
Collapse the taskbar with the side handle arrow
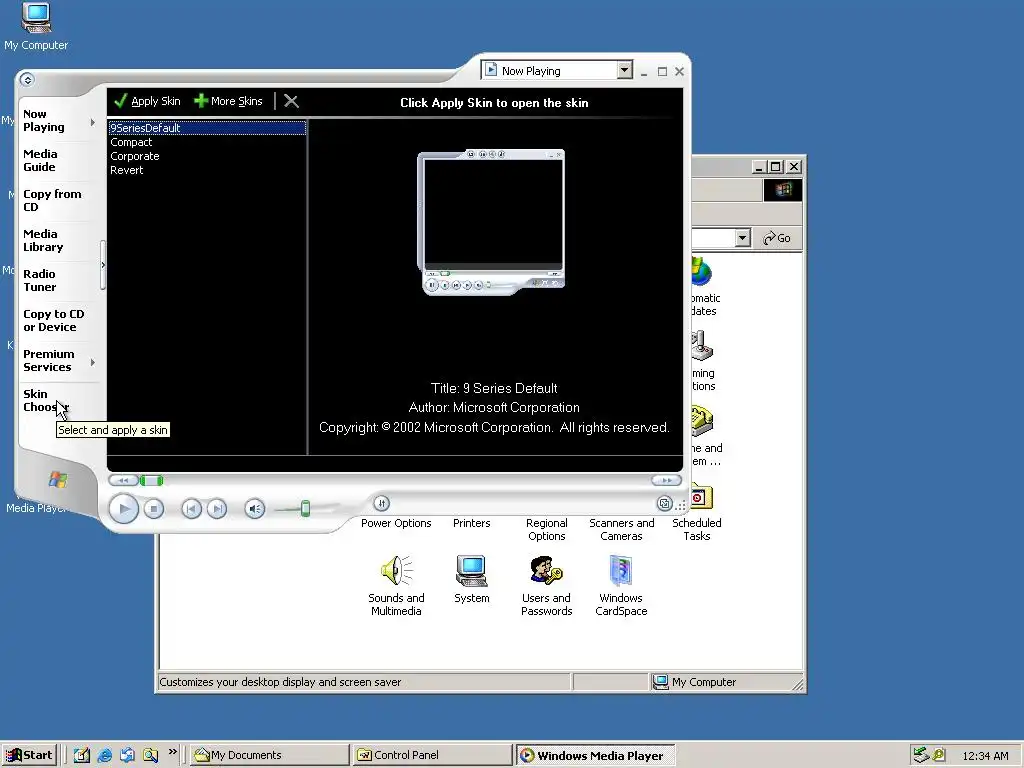[x=103, y=265]
